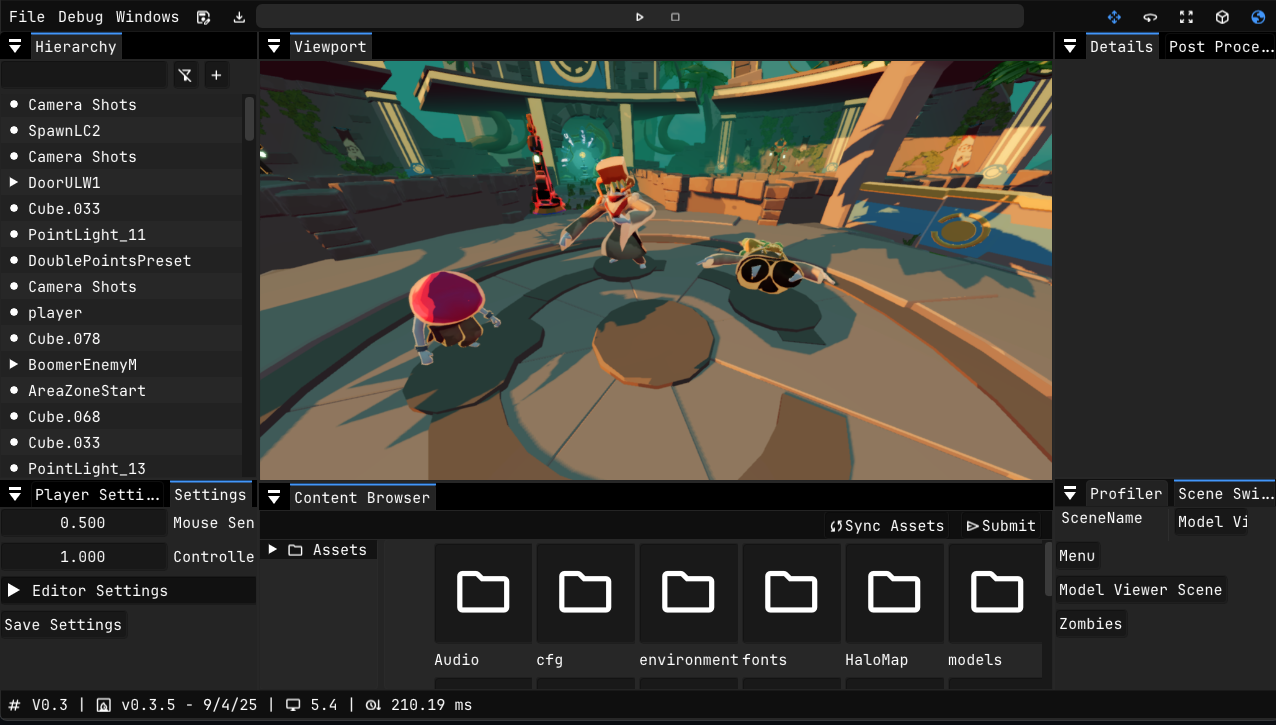Expand the Editor Settings section
This screenshot has height=725, width=1276.
14,591
